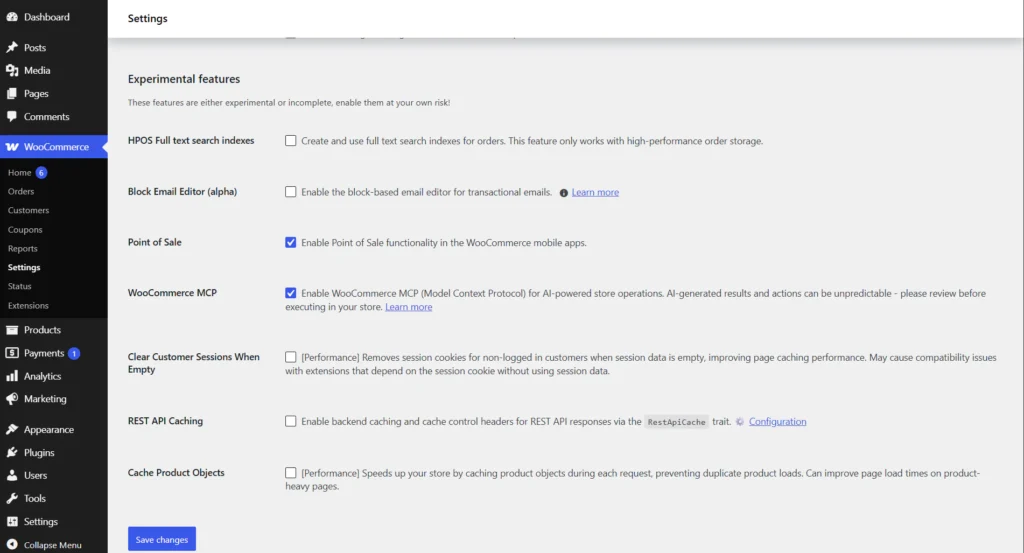Open the Analytics menu label
Viewport: 1024px width, 553px height.
pos(42,376)
